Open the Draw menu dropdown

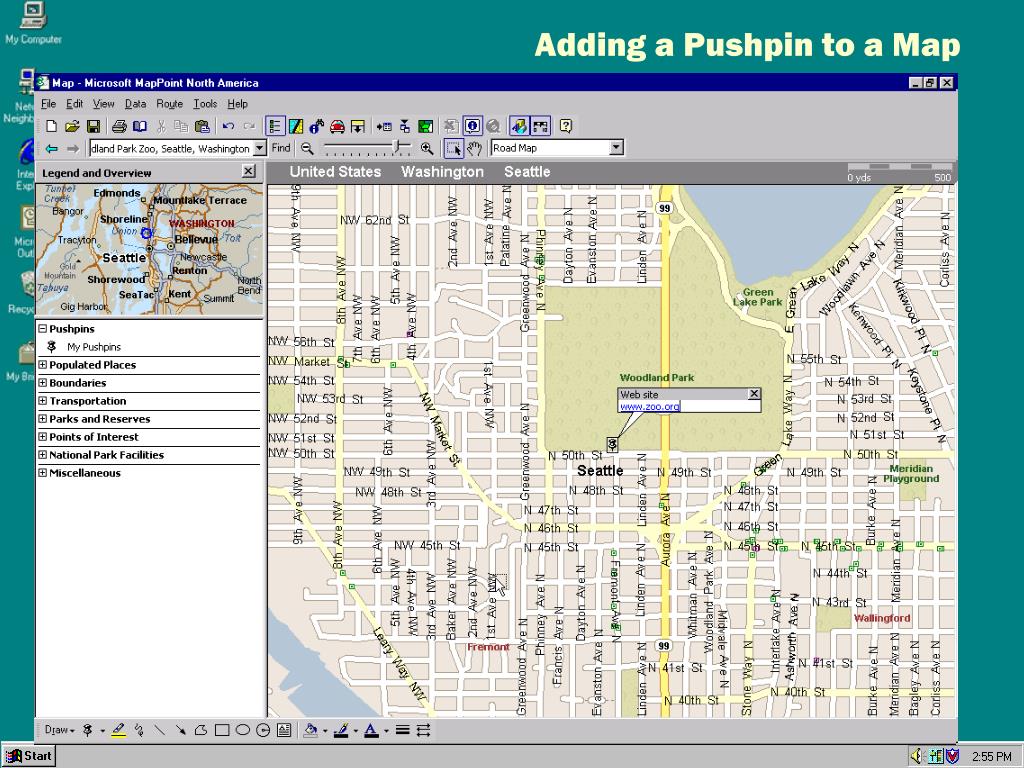(x=59, y=730)
